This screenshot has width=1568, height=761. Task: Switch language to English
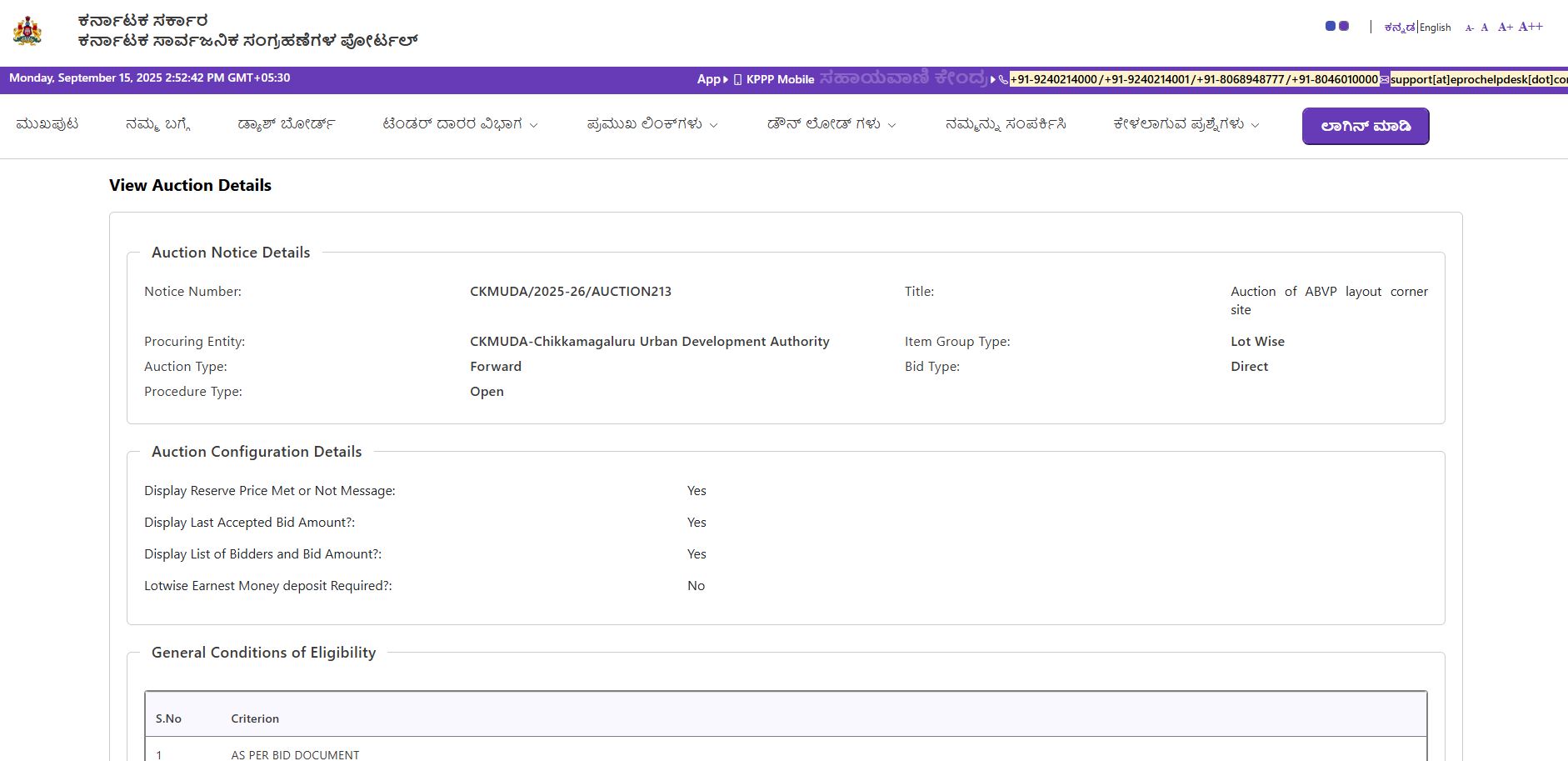[1436, 28]
